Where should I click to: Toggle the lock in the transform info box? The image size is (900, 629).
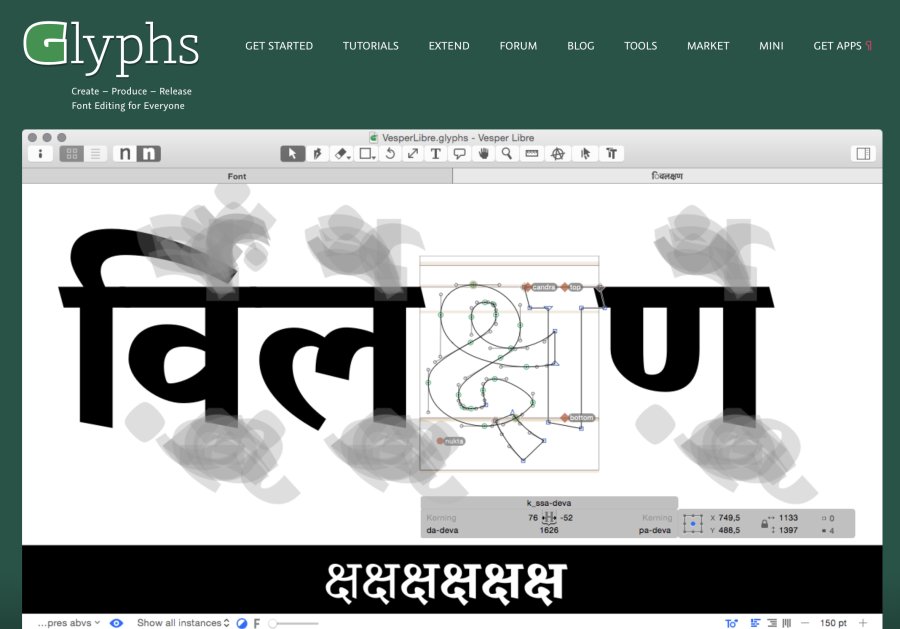[x=764, y=519]
